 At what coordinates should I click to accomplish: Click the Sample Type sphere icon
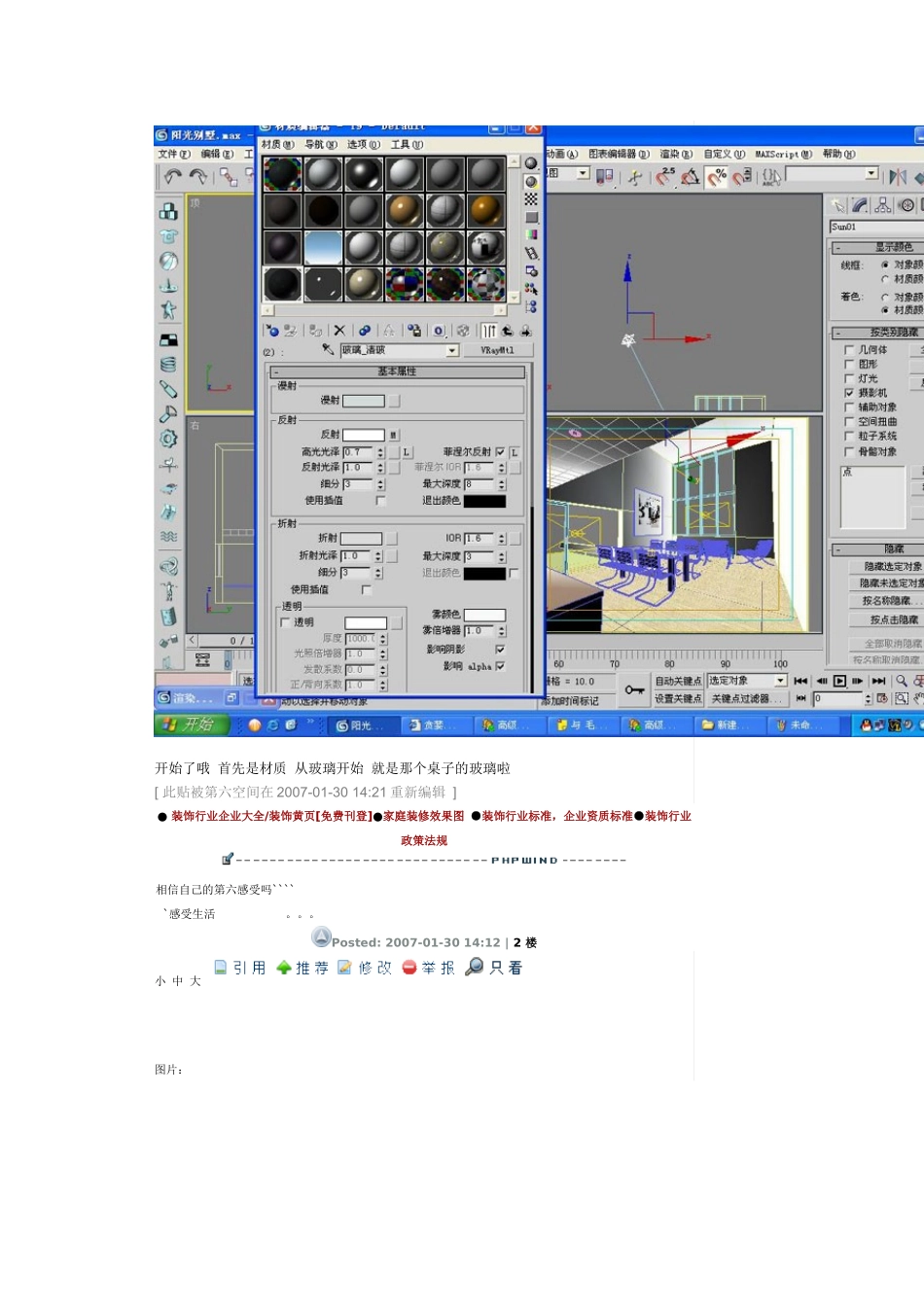(531, 163)
